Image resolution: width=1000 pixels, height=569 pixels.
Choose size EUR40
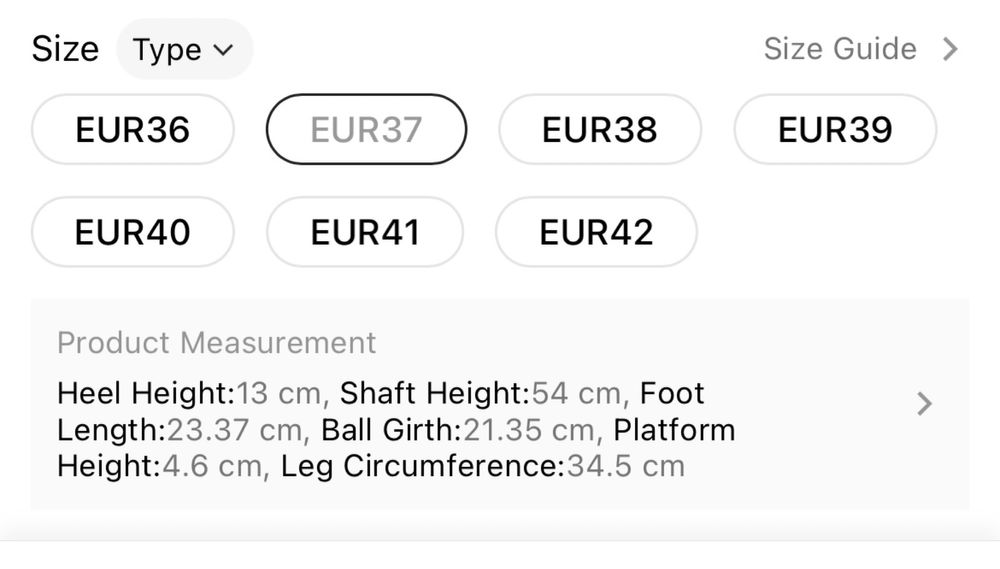click(x=132, y=232)
